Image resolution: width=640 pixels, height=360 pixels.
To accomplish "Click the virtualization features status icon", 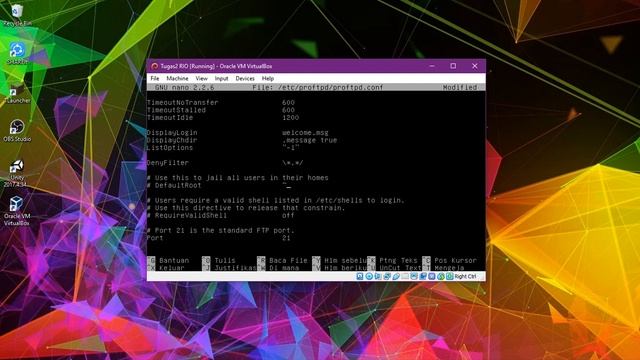I will 432,276.
